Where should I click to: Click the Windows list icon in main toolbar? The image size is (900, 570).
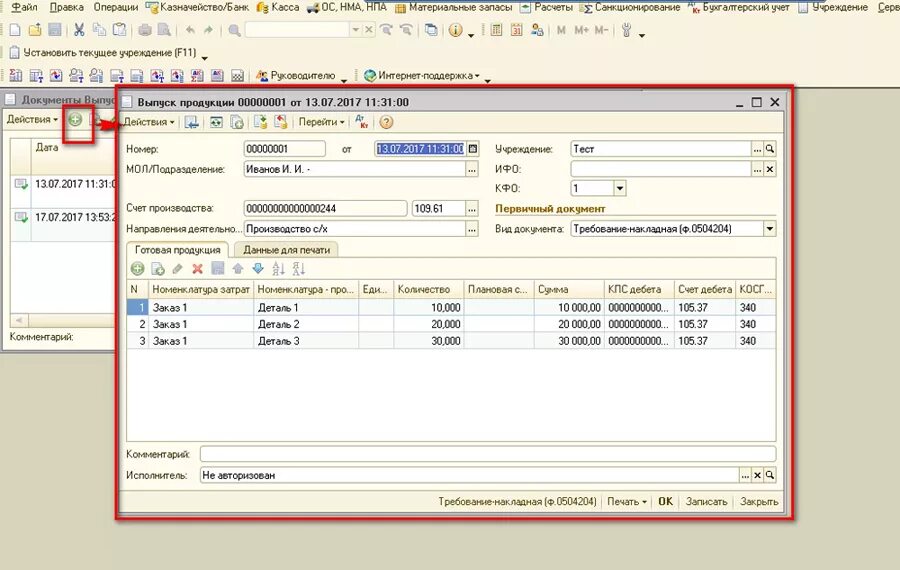point(431,30)
